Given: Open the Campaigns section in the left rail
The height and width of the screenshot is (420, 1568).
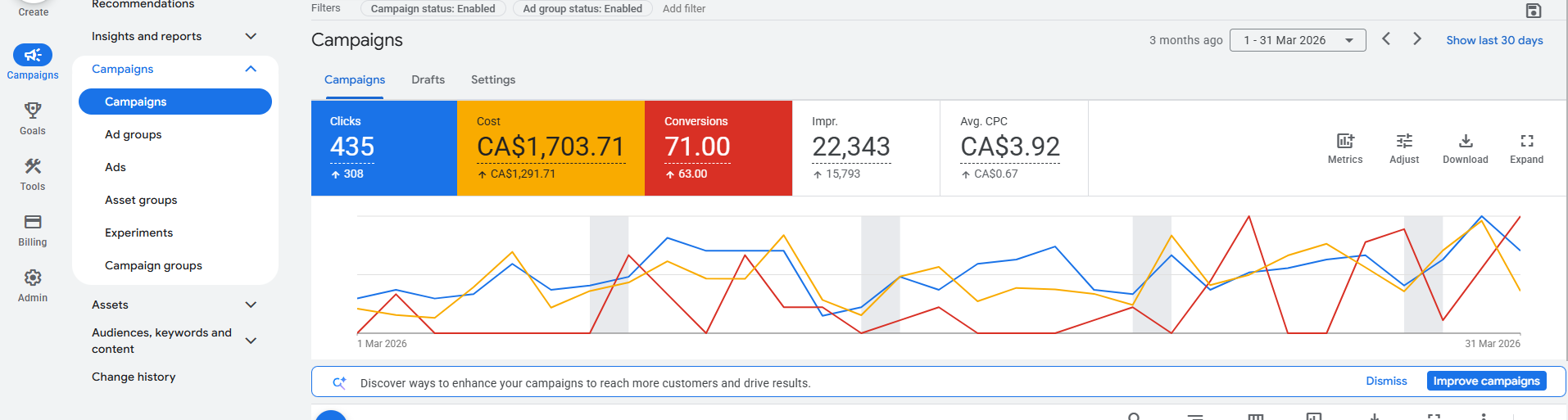Looking at the screenshot, I should point(33,62).
